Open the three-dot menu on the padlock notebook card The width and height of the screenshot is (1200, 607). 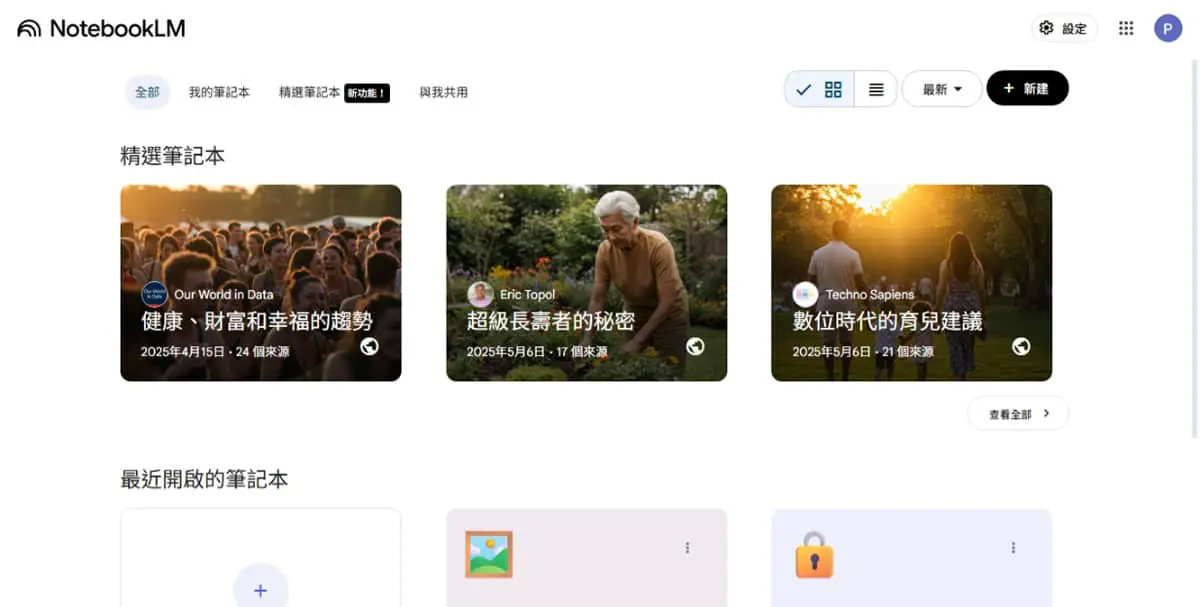(x=1013, y=547)
